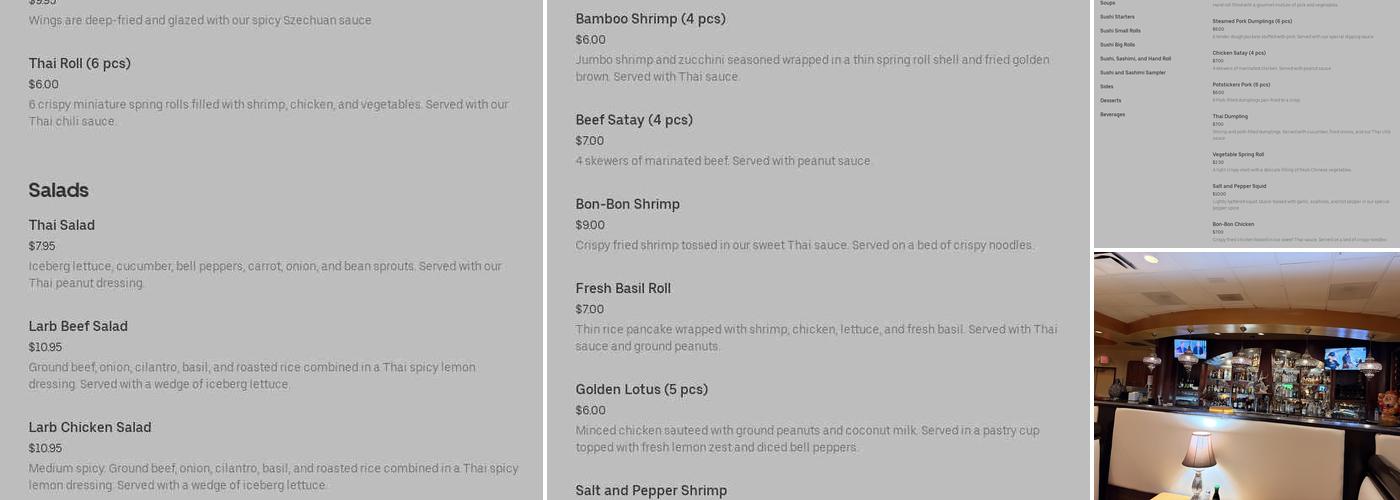Open the restaurant bar interior photo
Screen dimensions: 1400x500
1246,376
